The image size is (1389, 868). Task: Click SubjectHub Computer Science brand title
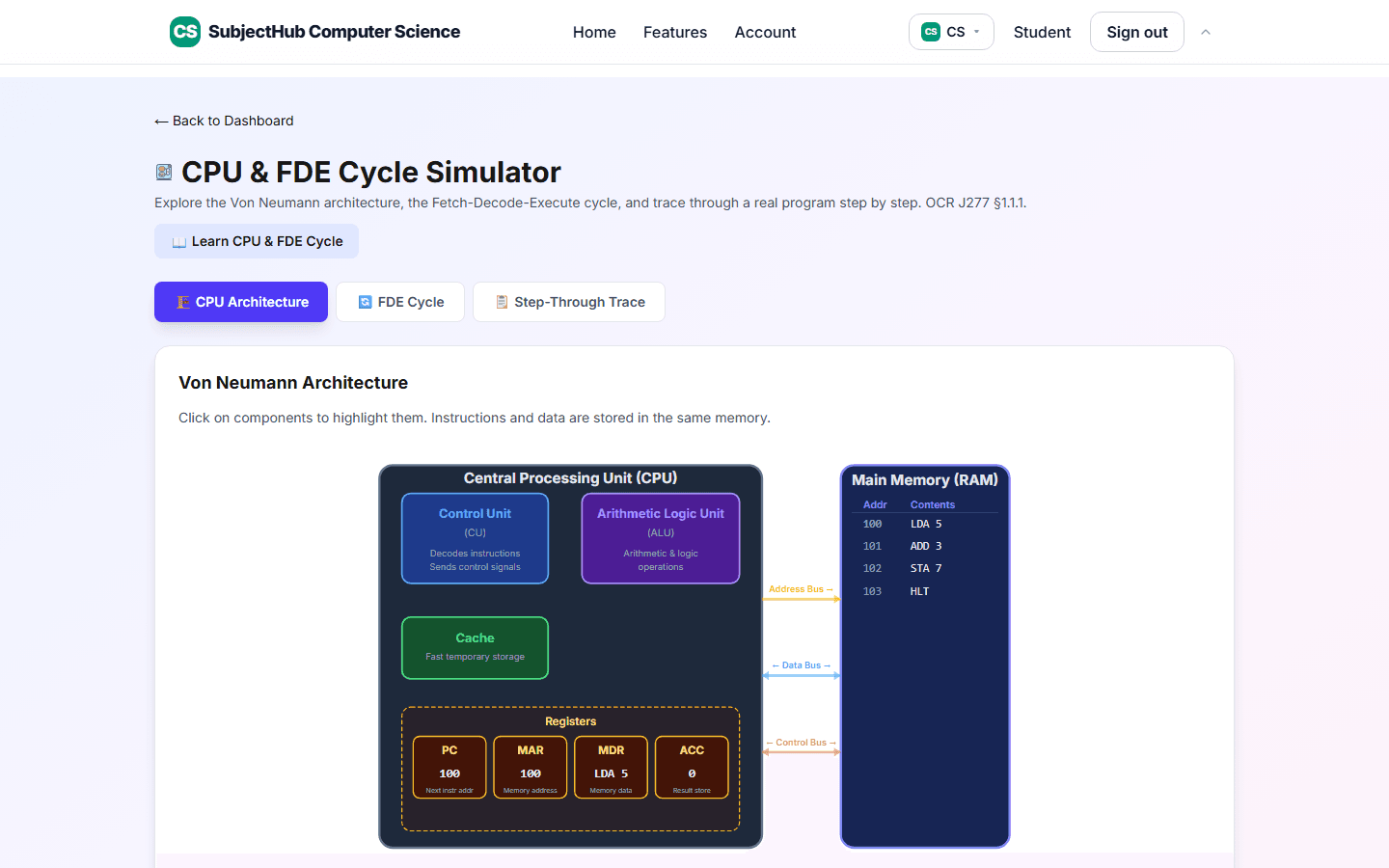pyautogui.click(x=334, y=32)
